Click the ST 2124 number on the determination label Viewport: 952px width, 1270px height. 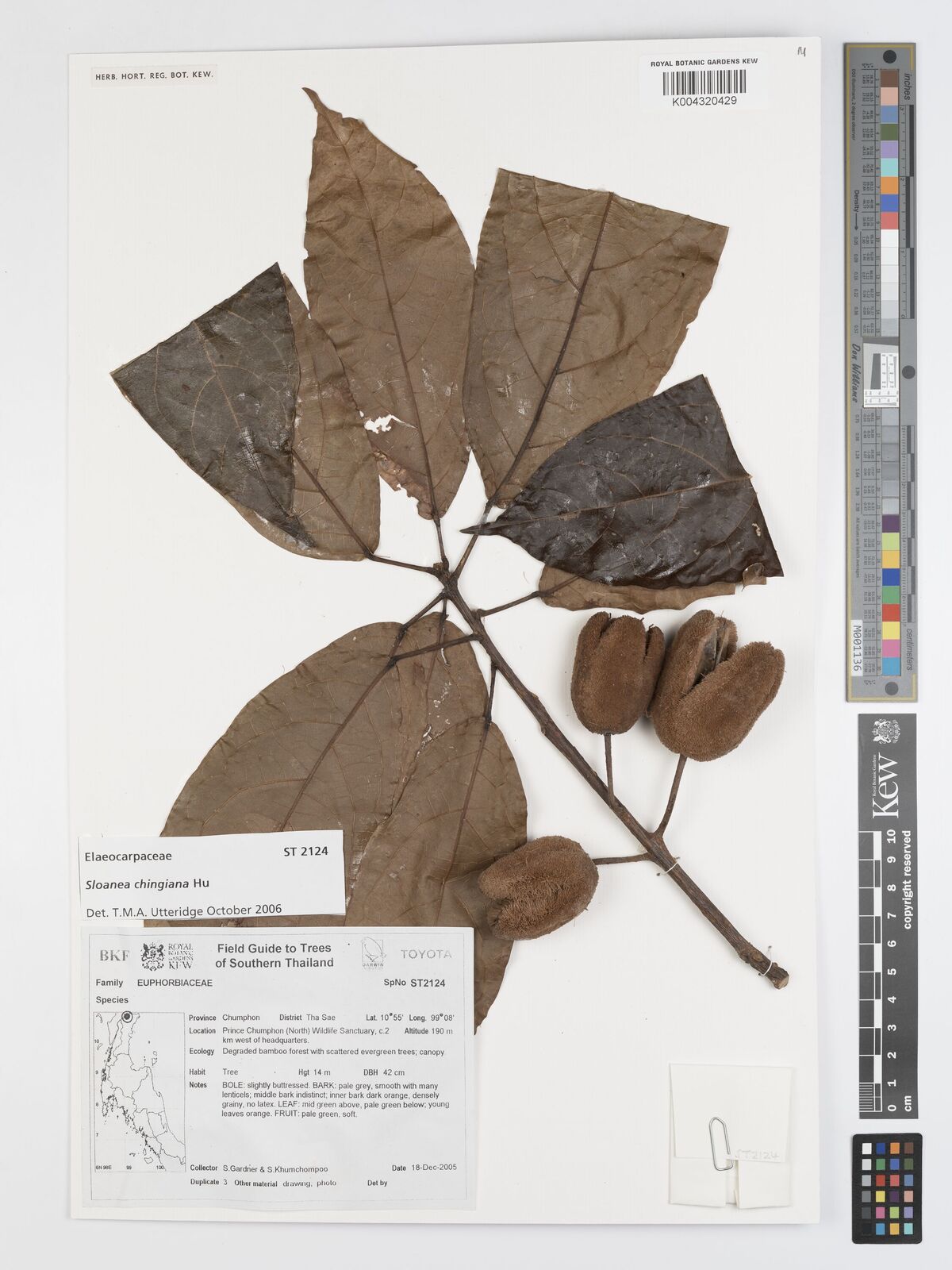tap(305, 852)
